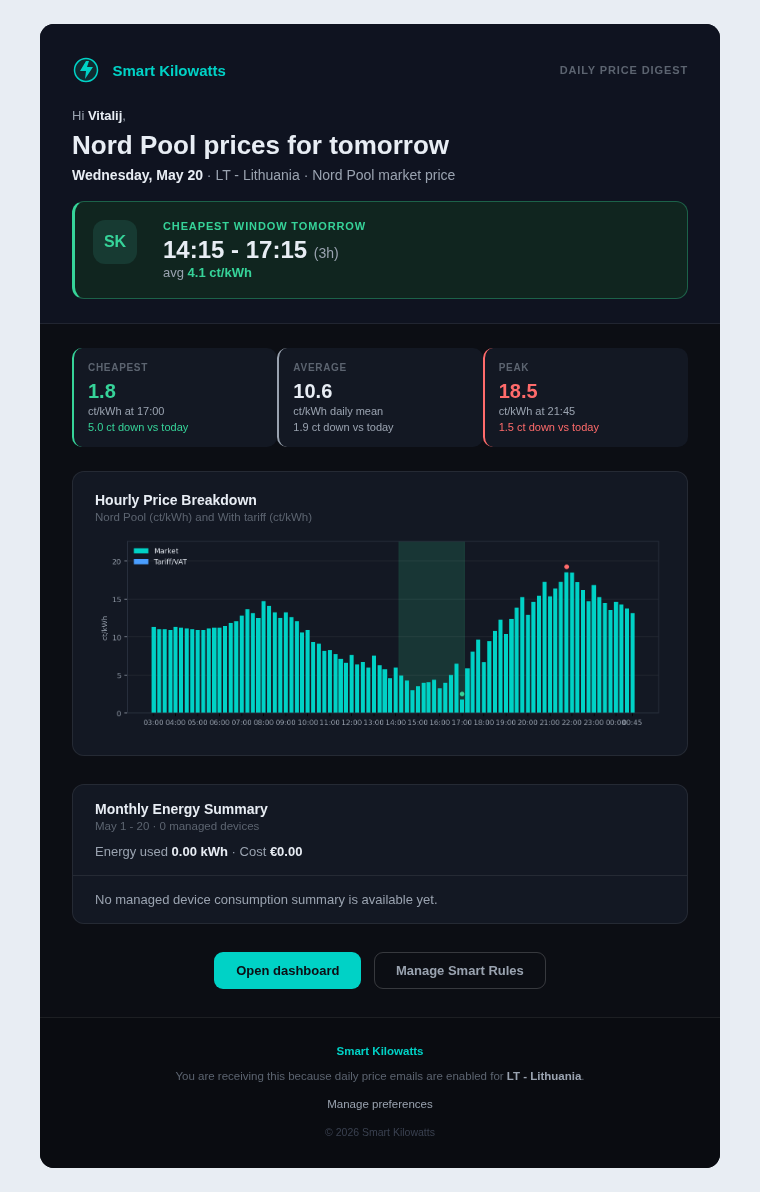This screenshot has height=1192, width=760.
Task: Open Manage Smart Rules
Action: pyautogui.click(x=460, y=971)
